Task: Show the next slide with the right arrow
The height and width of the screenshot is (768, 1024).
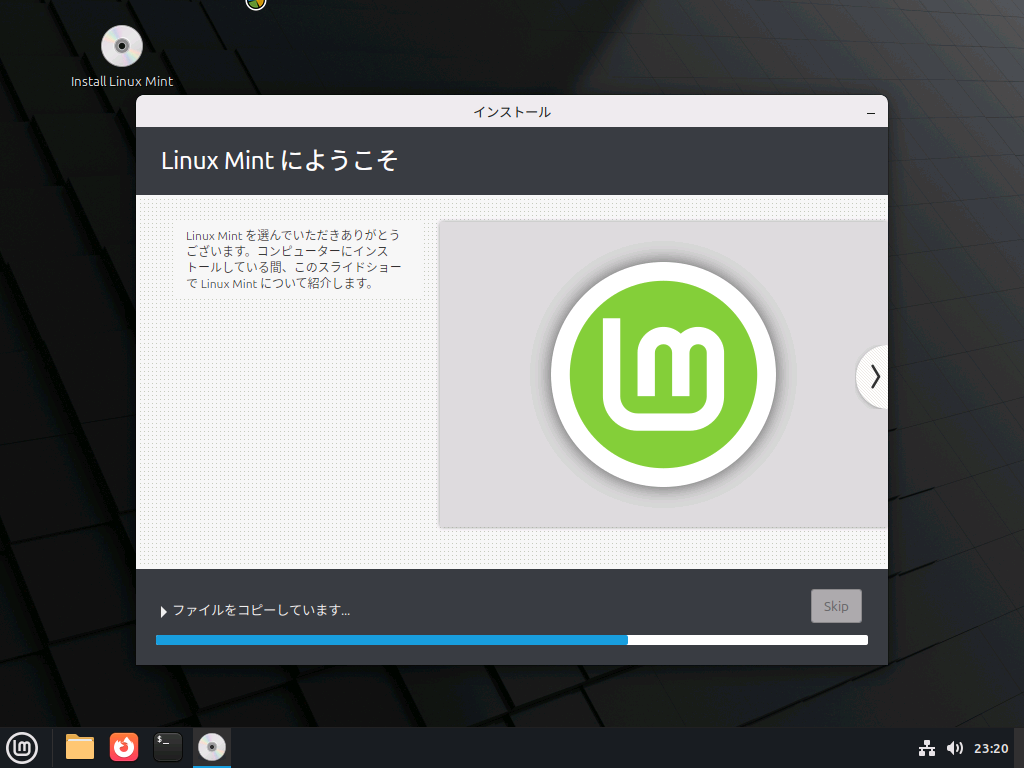Action: pyautogui.click(x=874, y=376)
